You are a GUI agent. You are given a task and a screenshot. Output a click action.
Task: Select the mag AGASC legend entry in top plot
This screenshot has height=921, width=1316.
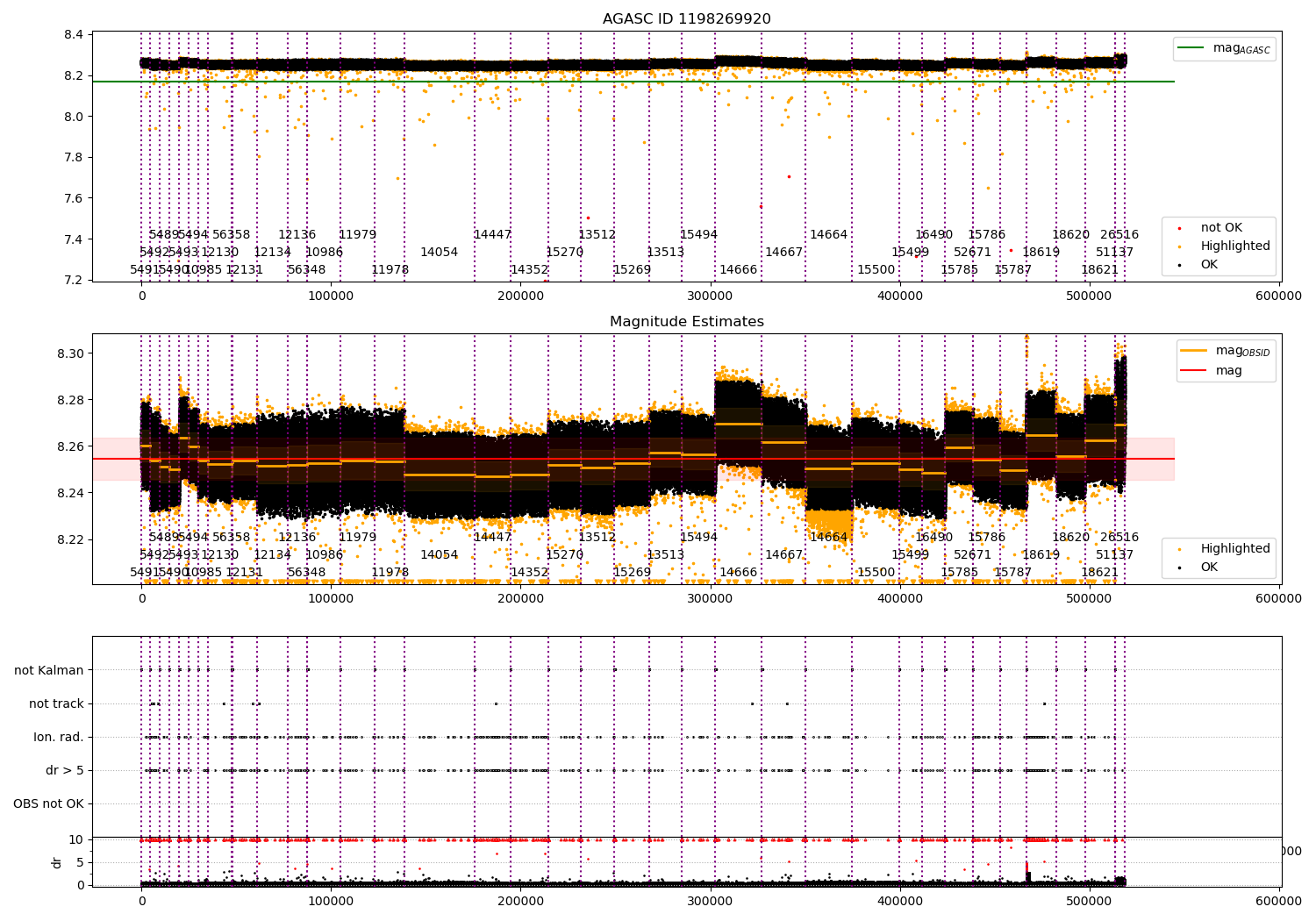pos(1225,48)
